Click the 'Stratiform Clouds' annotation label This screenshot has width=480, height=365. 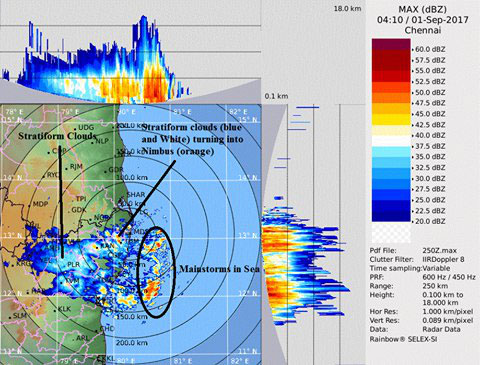point(57,136)
